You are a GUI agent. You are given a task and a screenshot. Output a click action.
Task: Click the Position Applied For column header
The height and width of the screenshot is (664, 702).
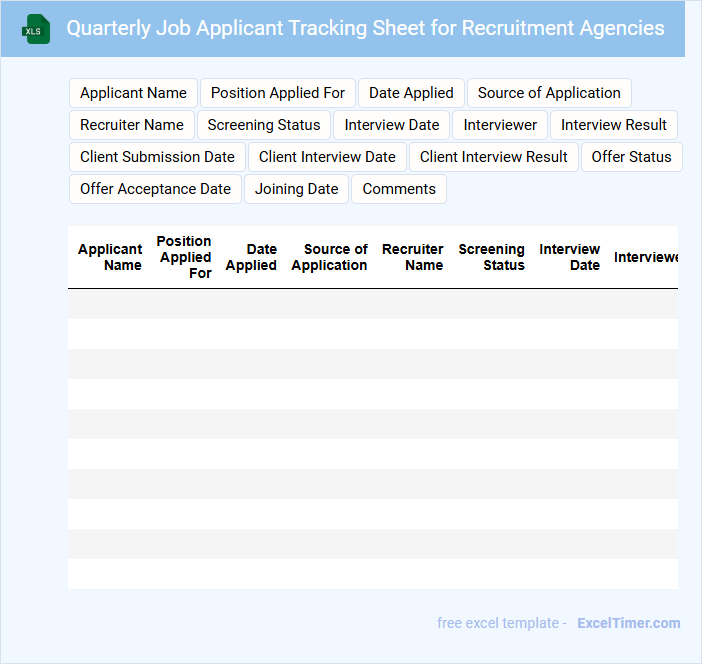point(184,257)
